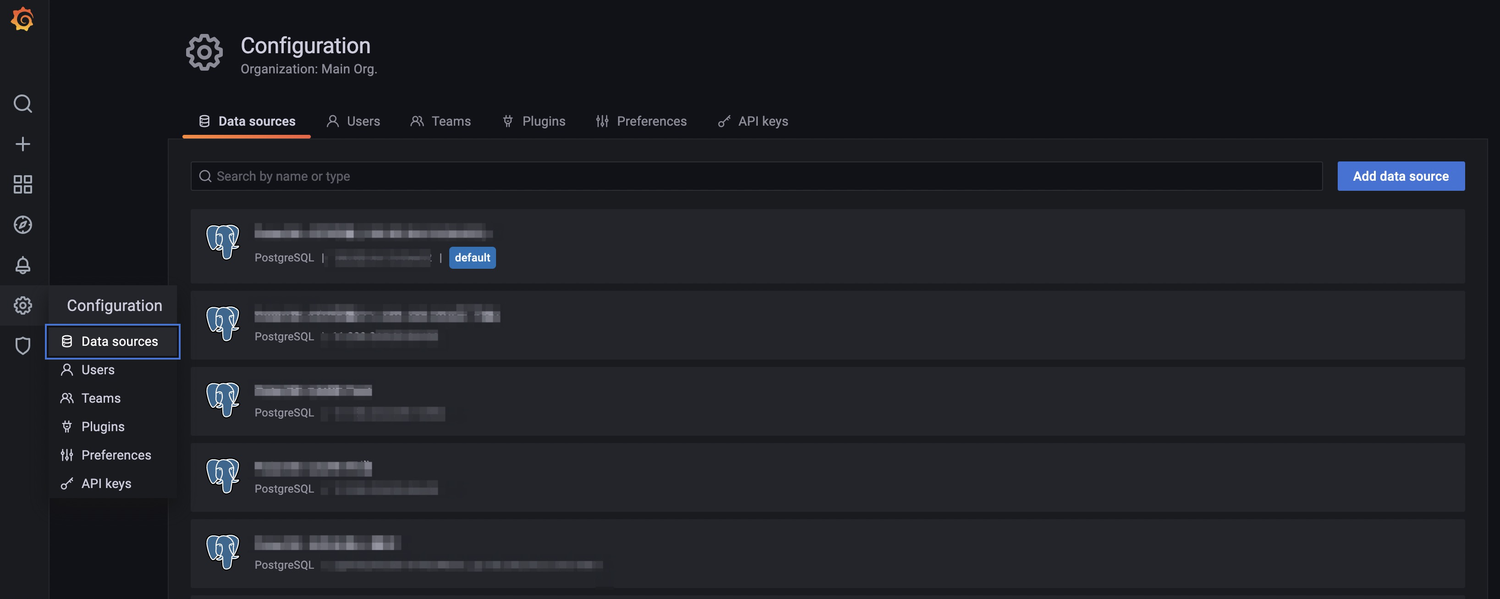Switch to the Data sources tab
This screenshot has height=599, width=1500.
pos(247,121)
